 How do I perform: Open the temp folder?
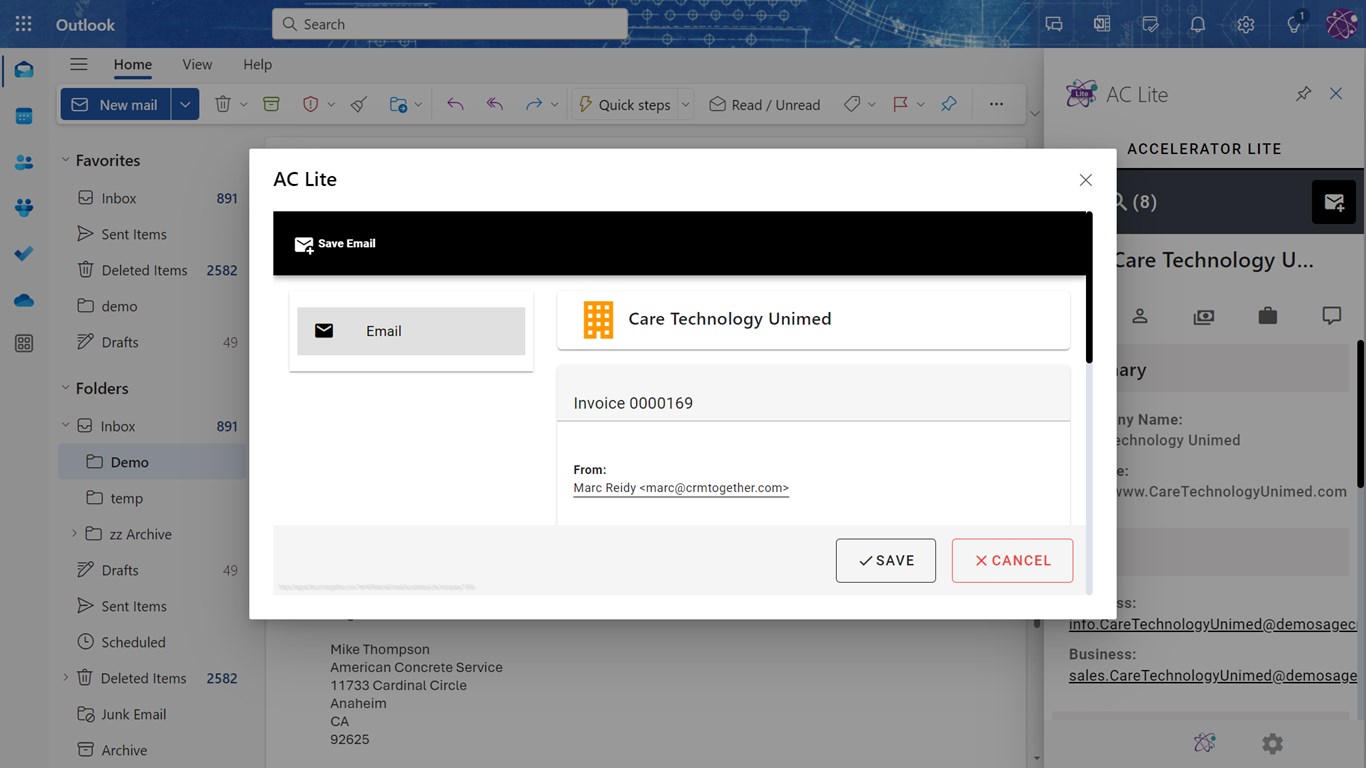point(151,498)
